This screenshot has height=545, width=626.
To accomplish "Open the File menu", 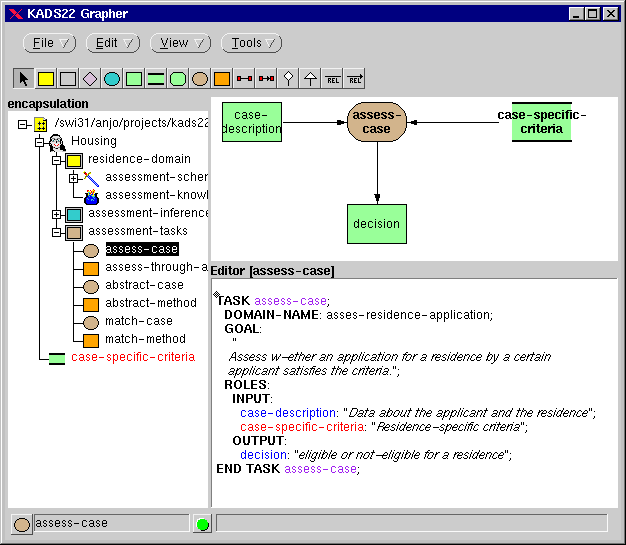I will click(x=50, y=43).
